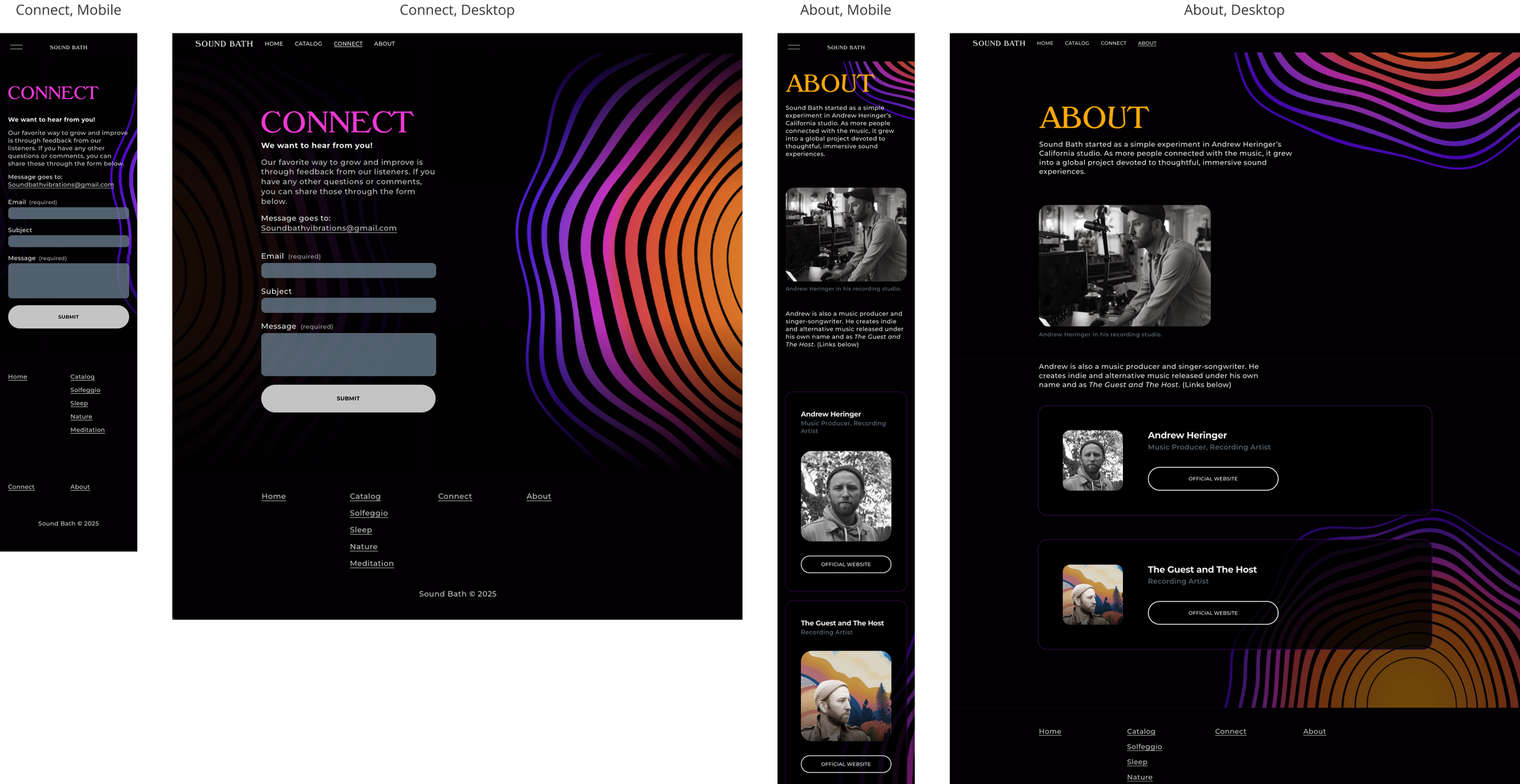Open the About mobile hamburger menu

point(793,47)
